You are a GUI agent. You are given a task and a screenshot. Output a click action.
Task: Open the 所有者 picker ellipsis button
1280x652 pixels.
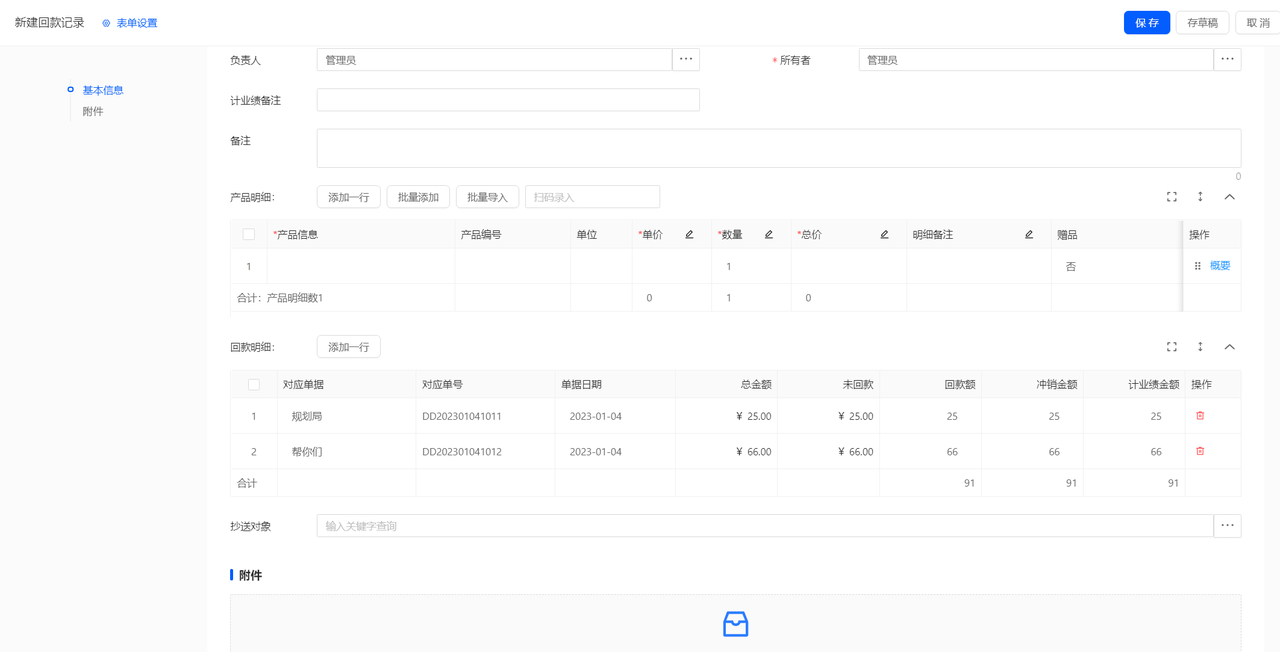click(1227, 60)
